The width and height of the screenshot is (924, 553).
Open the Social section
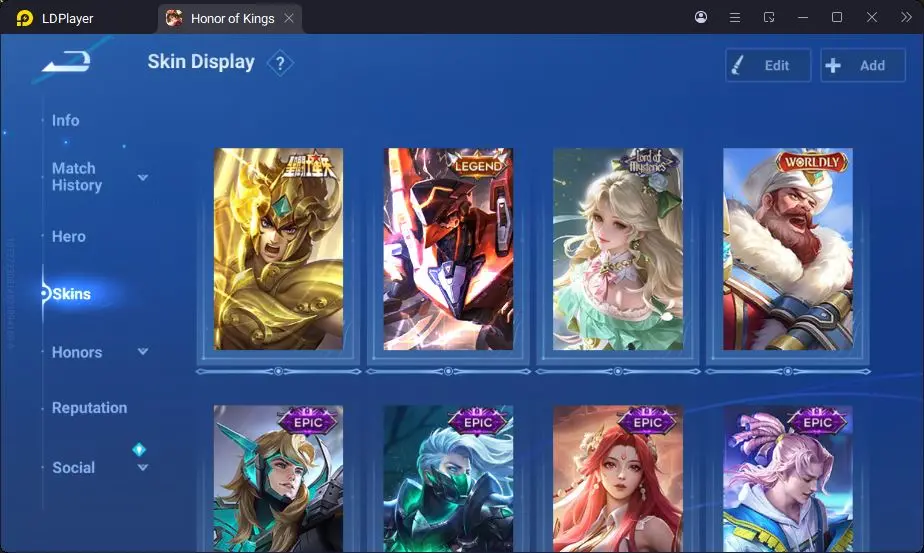pos(73,468)
